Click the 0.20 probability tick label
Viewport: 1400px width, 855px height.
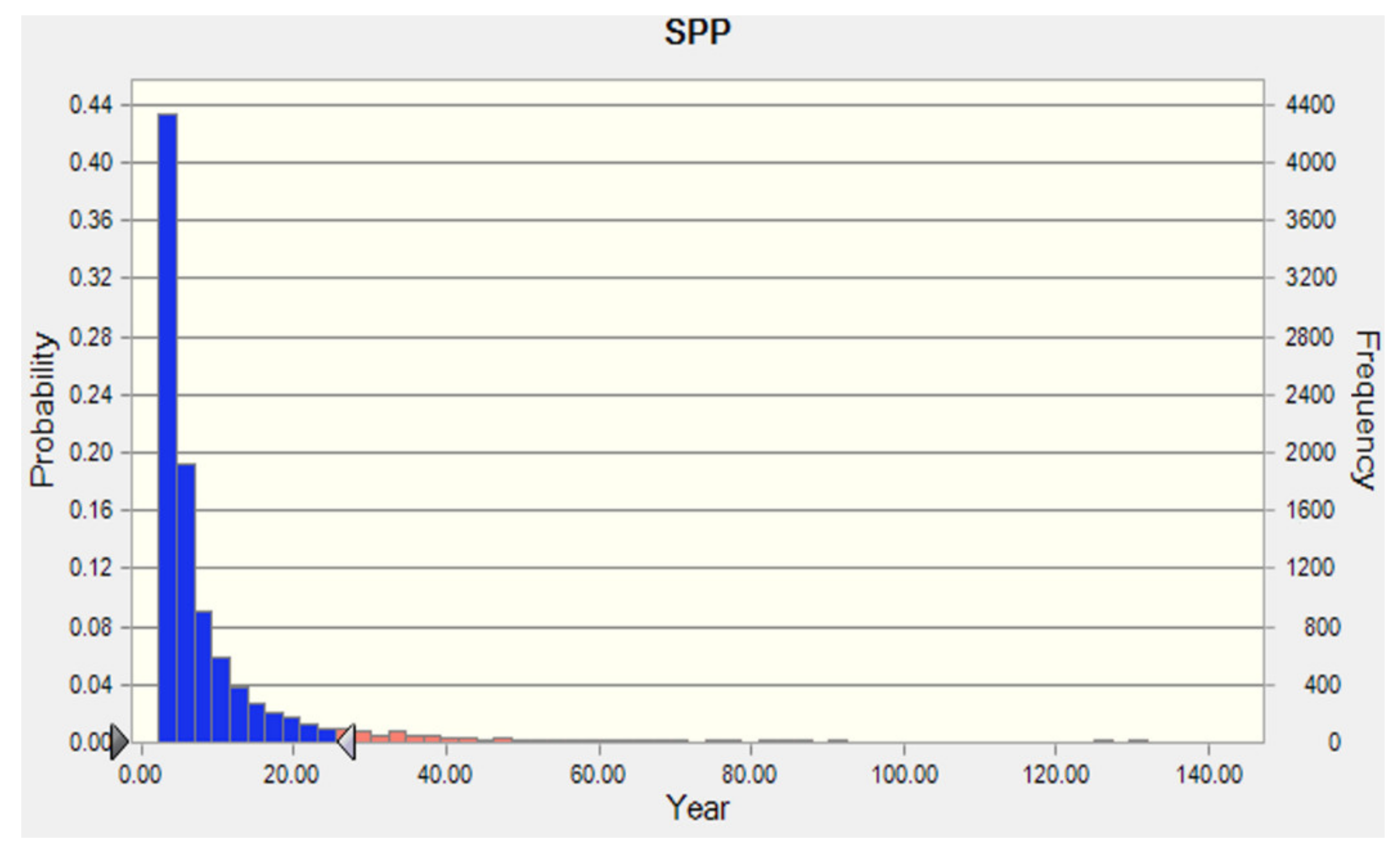[91, 453]
